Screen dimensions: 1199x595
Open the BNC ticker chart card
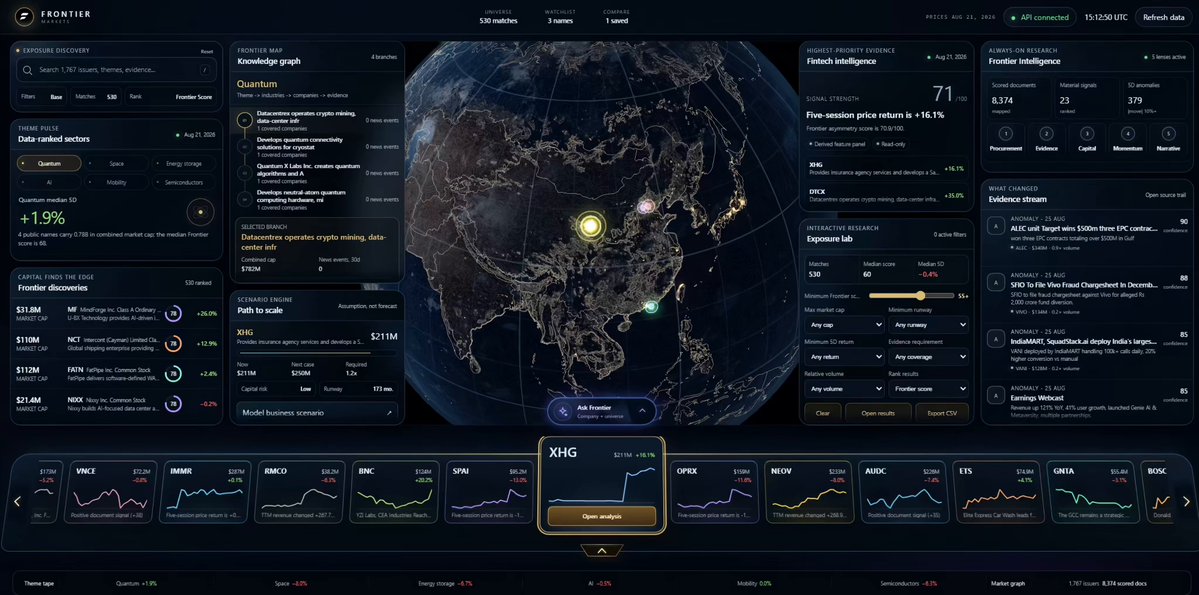(x=395, y=492)
